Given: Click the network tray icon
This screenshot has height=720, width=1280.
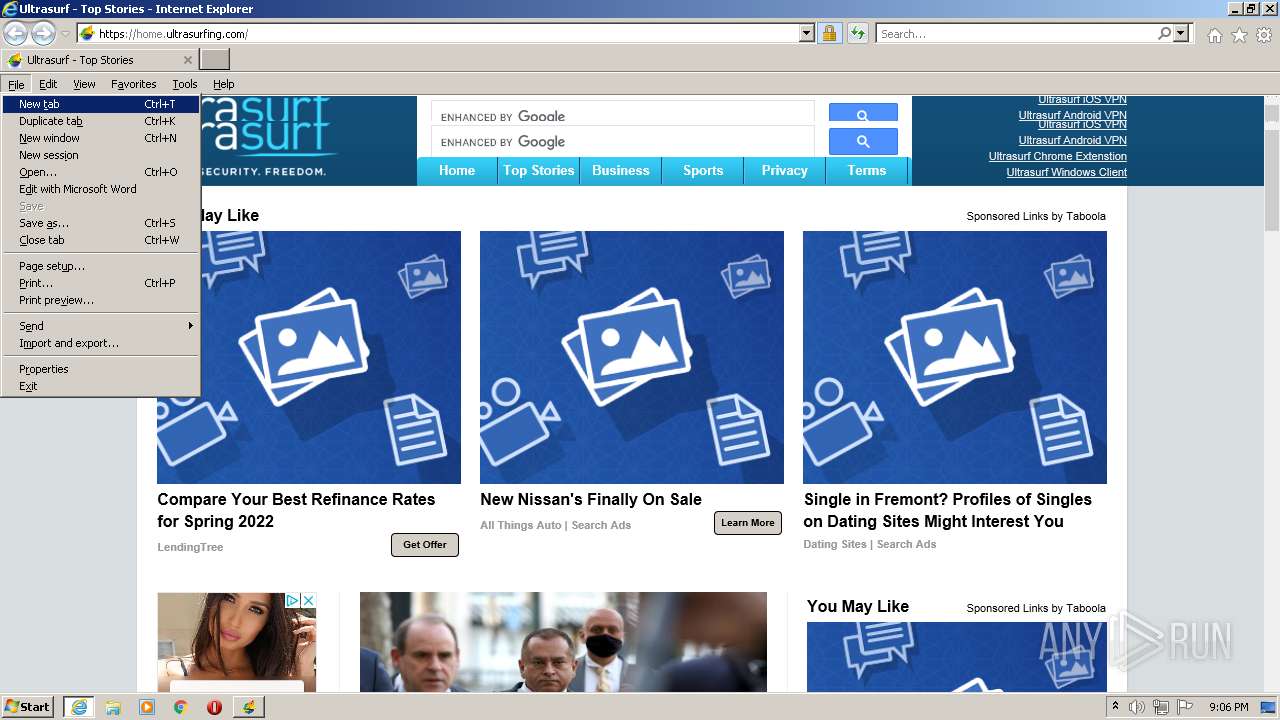Looking at the screenshot, I should tap(1161, 707).
